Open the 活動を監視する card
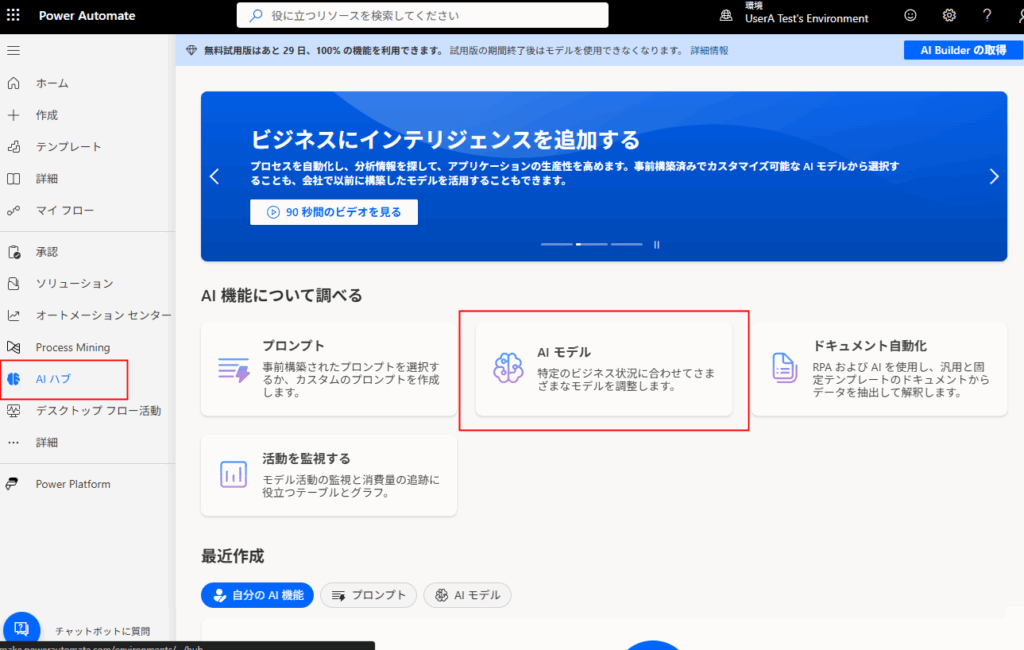1024x650 pixels. 329,476
